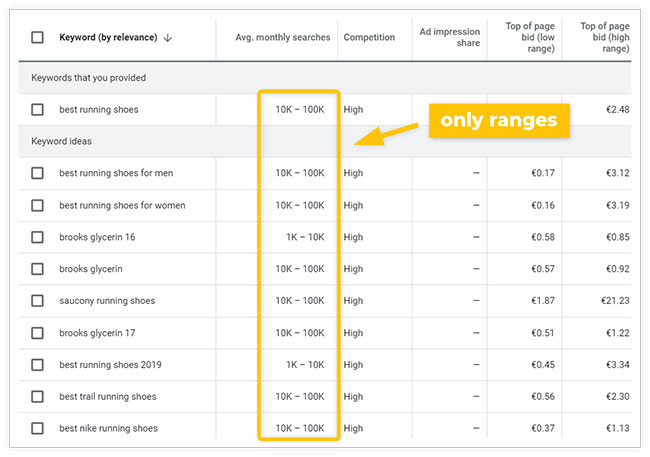650x457 pixels.
Task: Click the keyword text brooks glycerin 17
Action: (97, 333)
